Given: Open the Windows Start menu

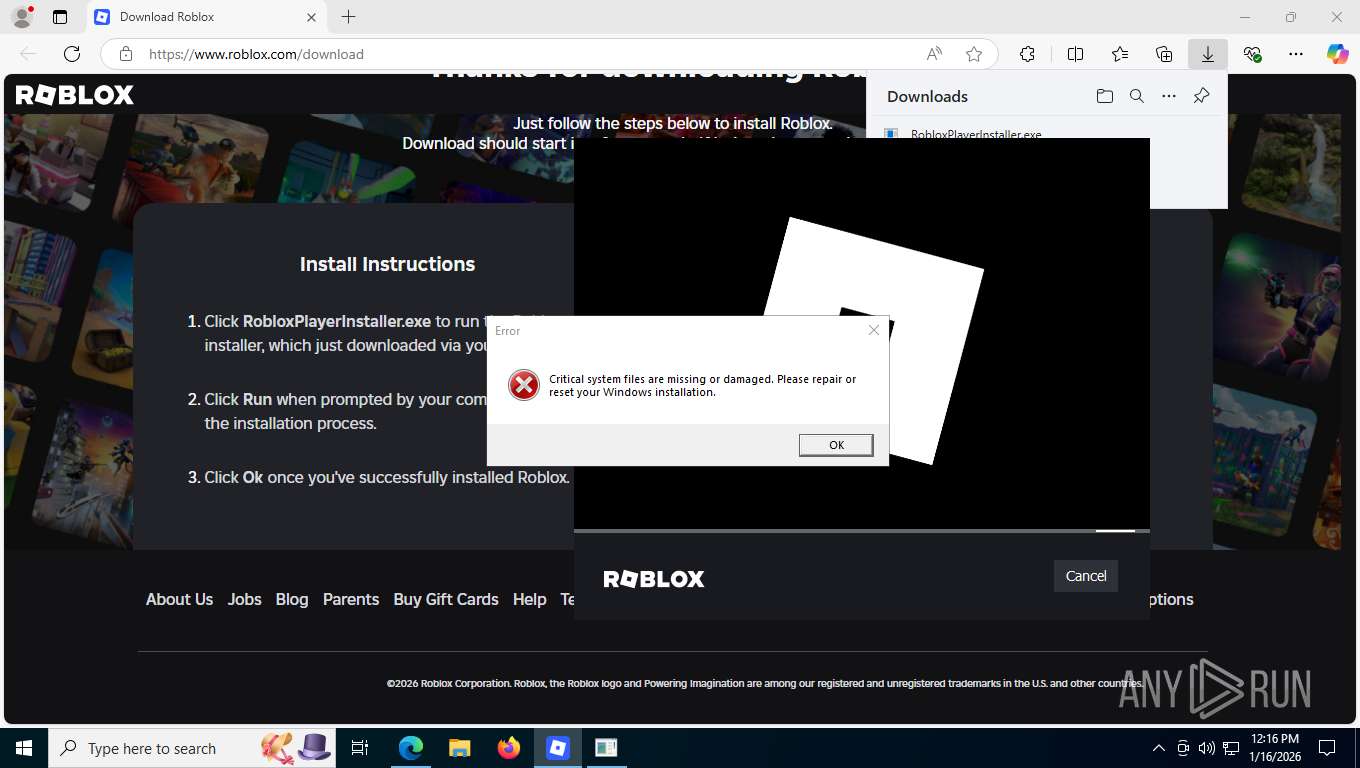Looking at the screenshot, I should [23, 748].
